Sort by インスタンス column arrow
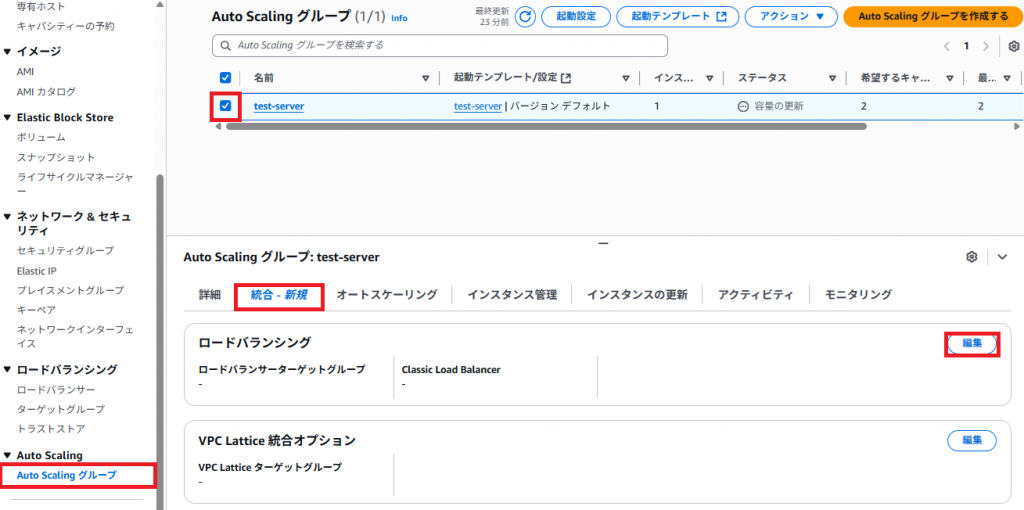 click(709, 78)
